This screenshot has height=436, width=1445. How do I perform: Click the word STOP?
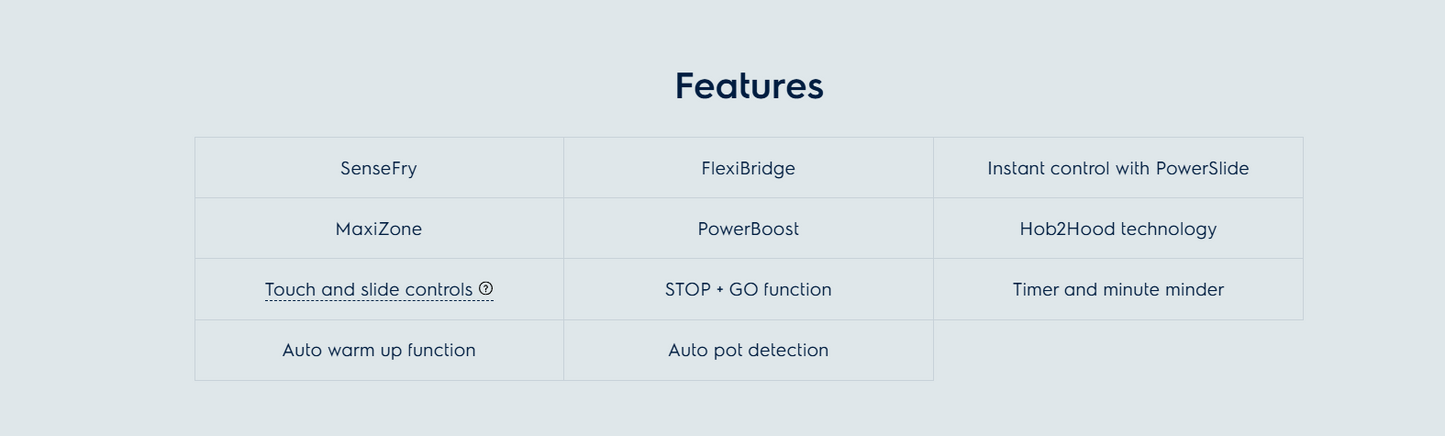pos(687,290)
